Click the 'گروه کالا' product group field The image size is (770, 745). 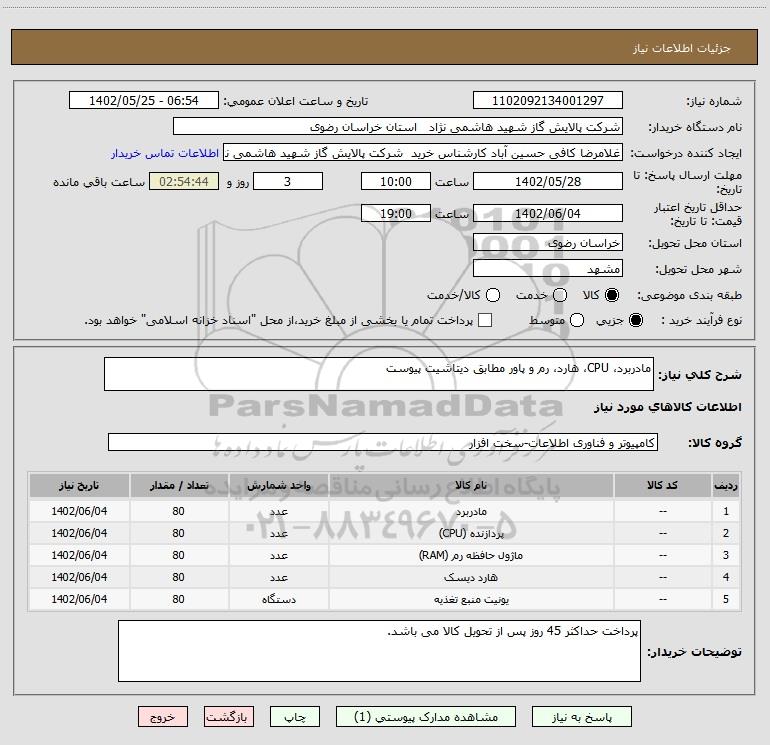point(382,442)
